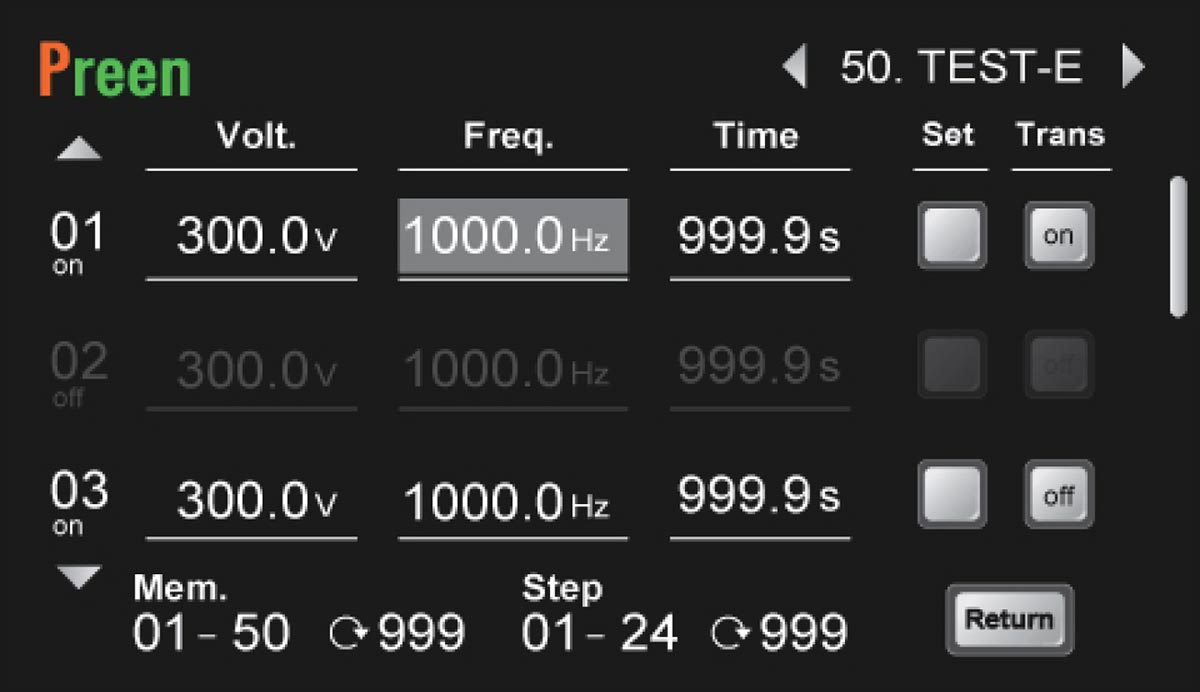Edit the 300.0 V voltage of step 01

(251, 238)
